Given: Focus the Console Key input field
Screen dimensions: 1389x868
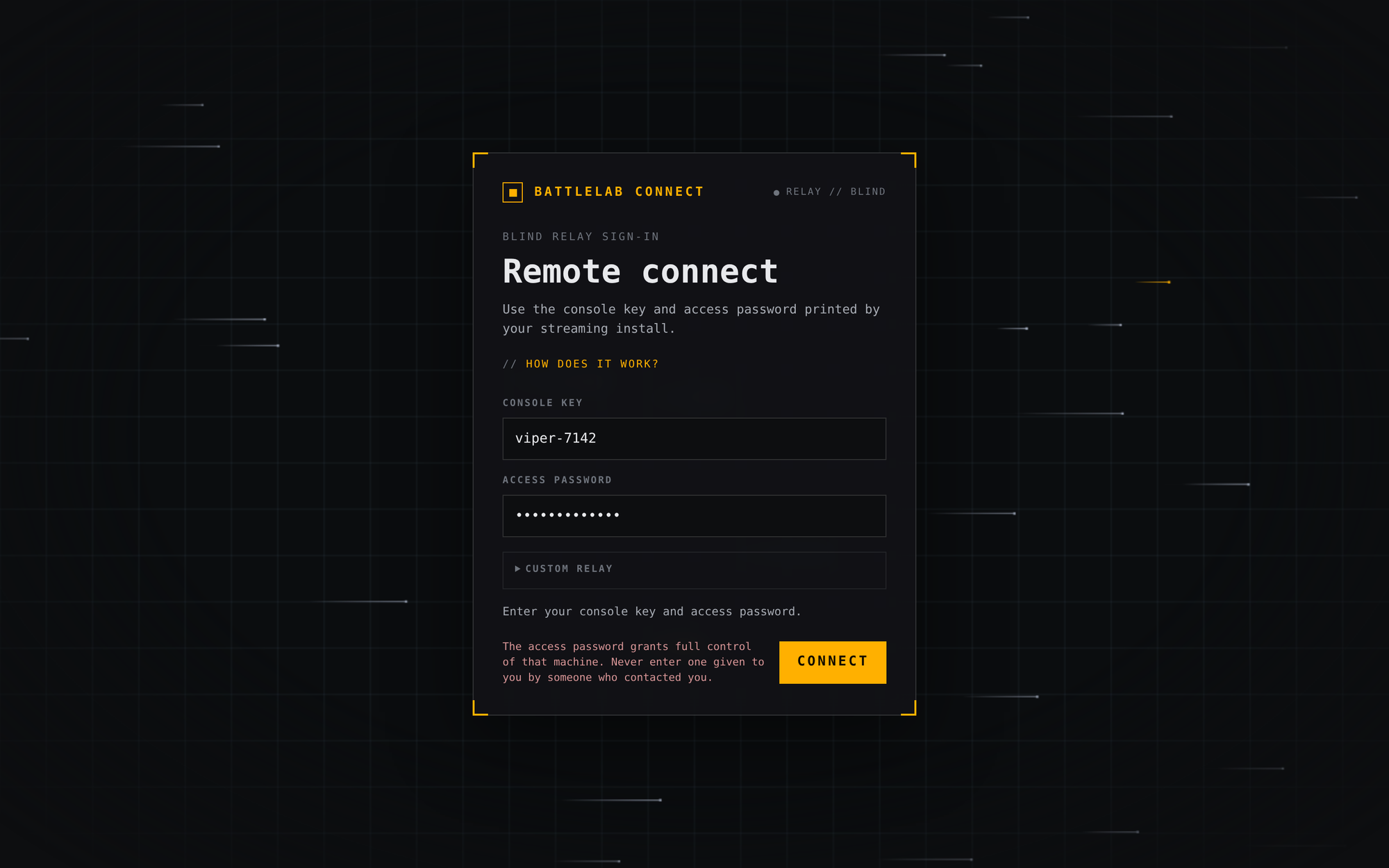Looking at the screenshot, I should coord(694,439).
